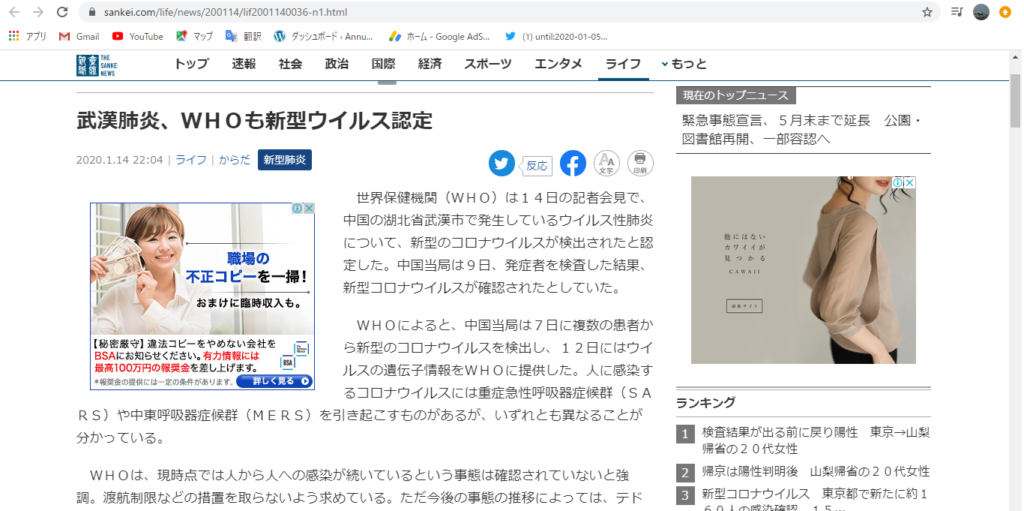
Task: Open the からだ category link
Action: (x=235, y=160)
